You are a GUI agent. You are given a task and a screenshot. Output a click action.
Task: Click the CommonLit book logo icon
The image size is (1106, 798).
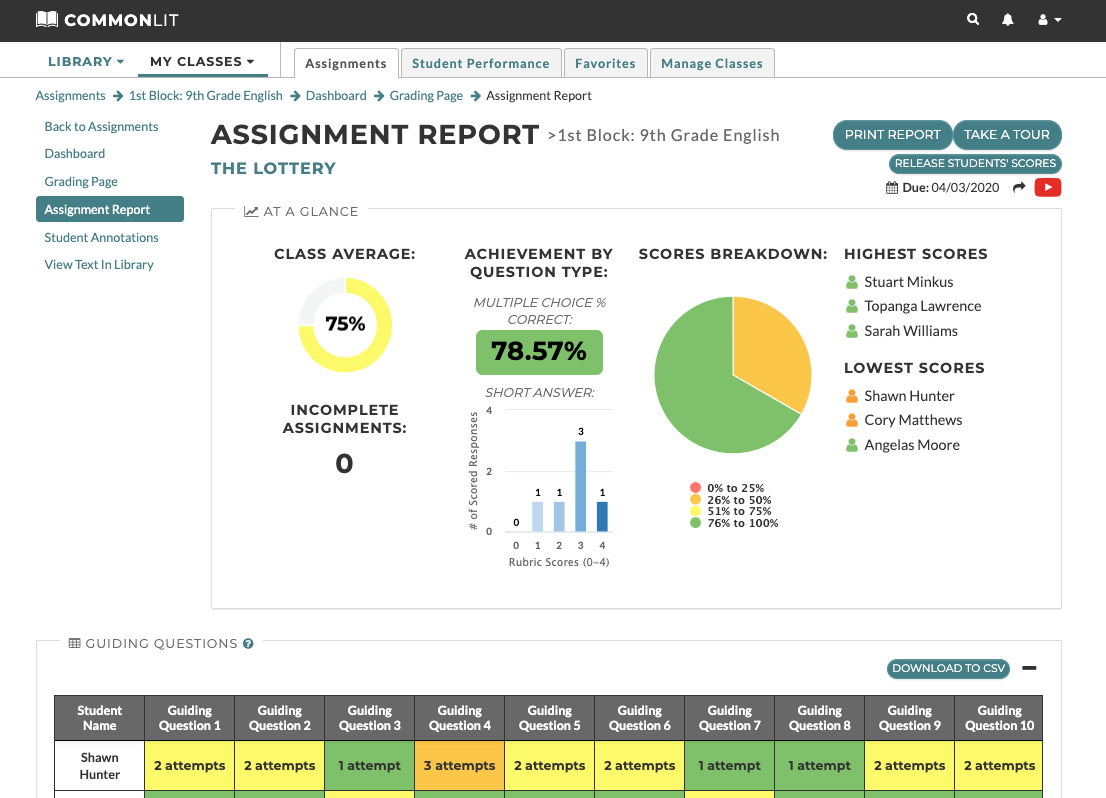click(x=47, y=19)
